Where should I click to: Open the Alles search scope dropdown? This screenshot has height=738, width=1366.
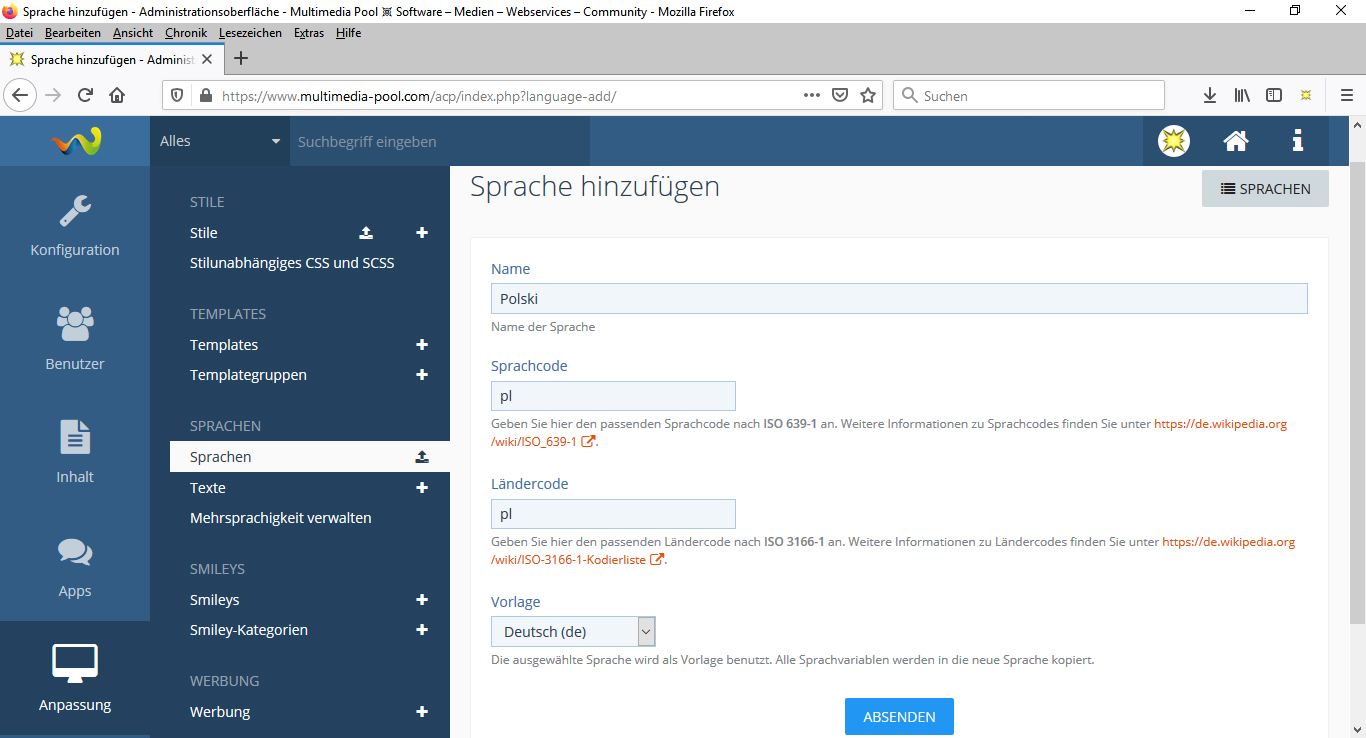(220, 141)
